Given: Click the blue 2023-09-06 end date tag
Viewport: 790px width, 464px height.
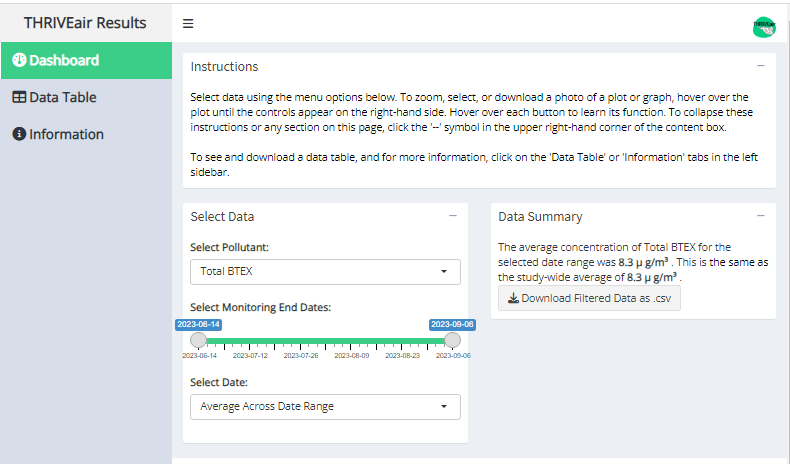Looking at the screenshot, I should 452,324.
